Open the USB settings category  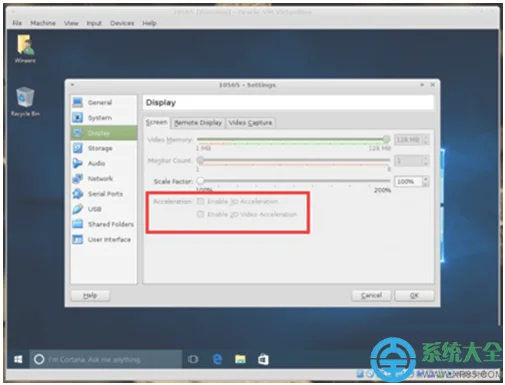(x=103, y=209)
